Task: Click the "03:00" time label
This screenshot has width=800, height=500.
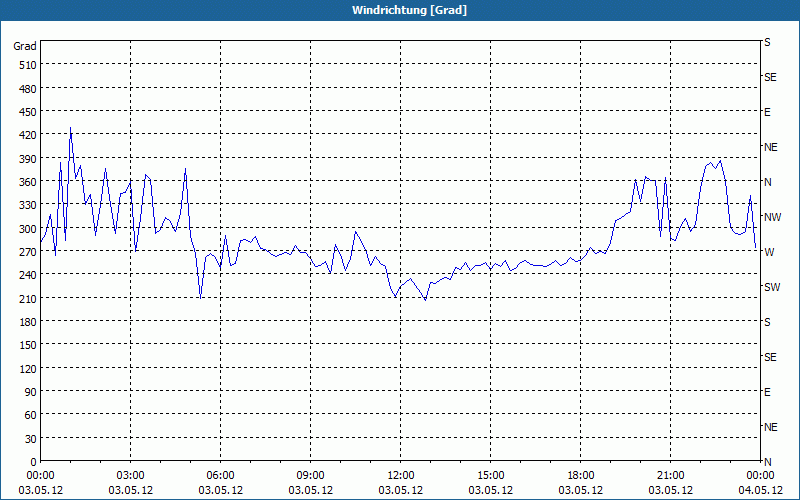Action: pyautogui.click(x=131, y=476)
